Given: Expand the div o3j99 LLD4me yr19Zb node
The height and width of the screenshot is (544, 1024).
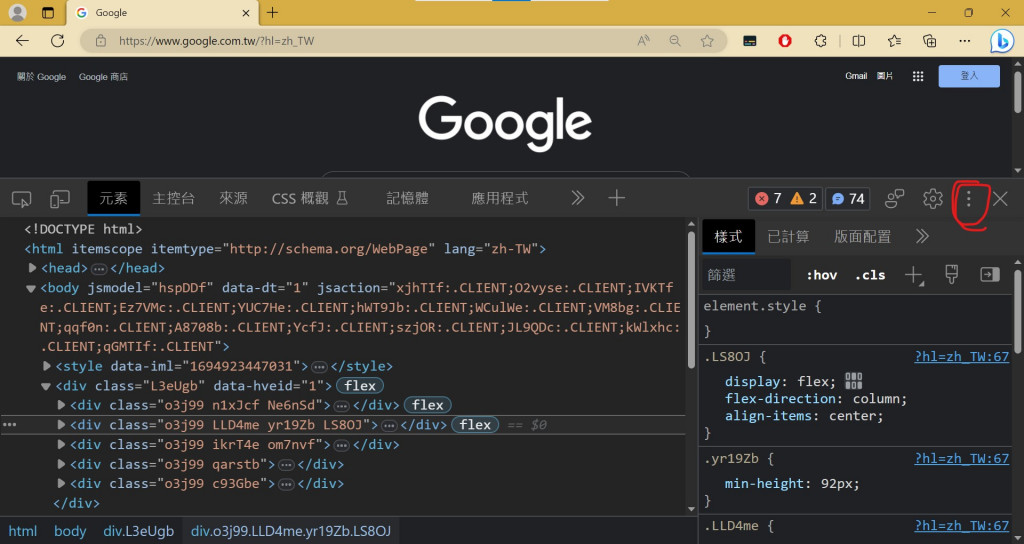Looking at the screenshot, I should [x=61, y=424].
